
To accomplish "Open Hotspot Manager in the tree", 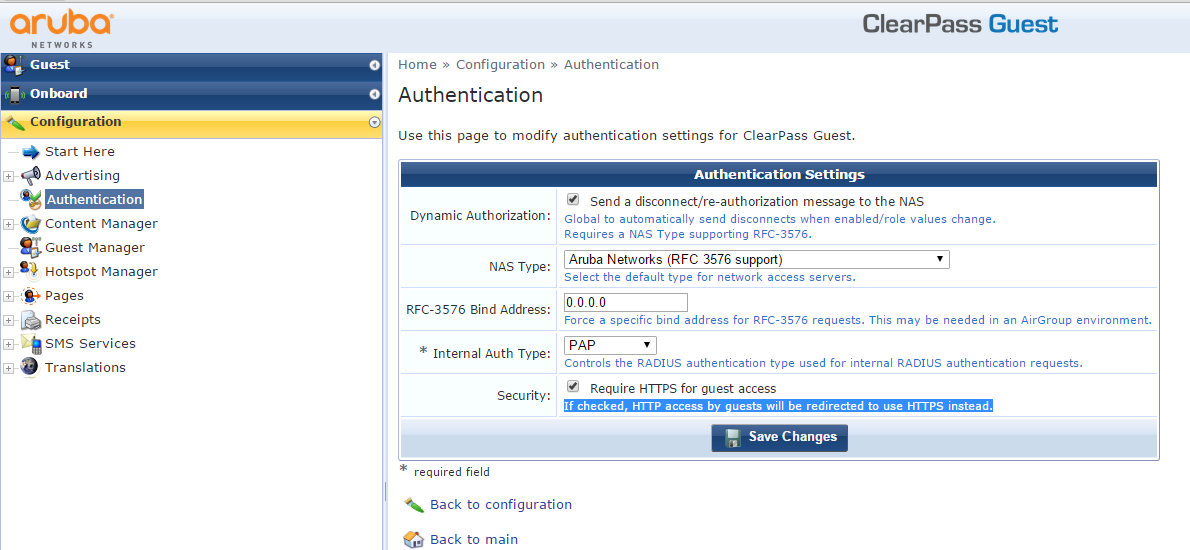I will click(x=101, y=272).
